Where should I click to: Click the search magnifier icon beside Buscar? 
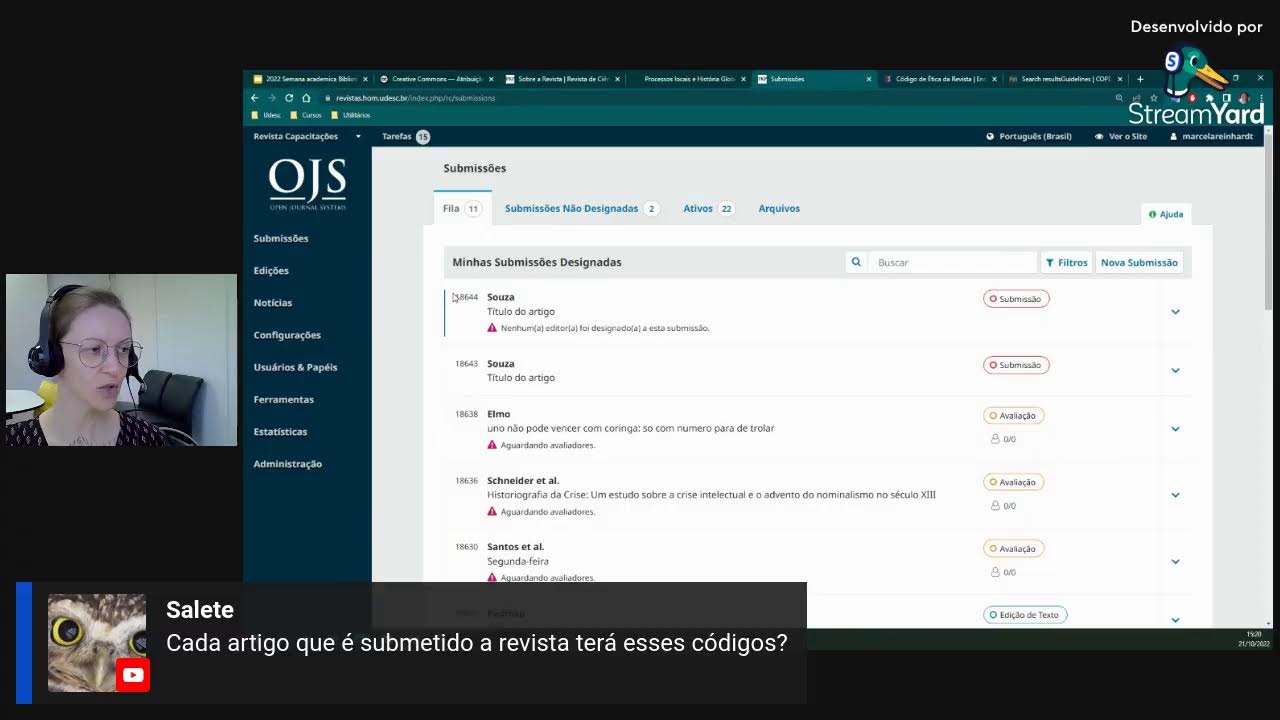(x=856, y=262)
